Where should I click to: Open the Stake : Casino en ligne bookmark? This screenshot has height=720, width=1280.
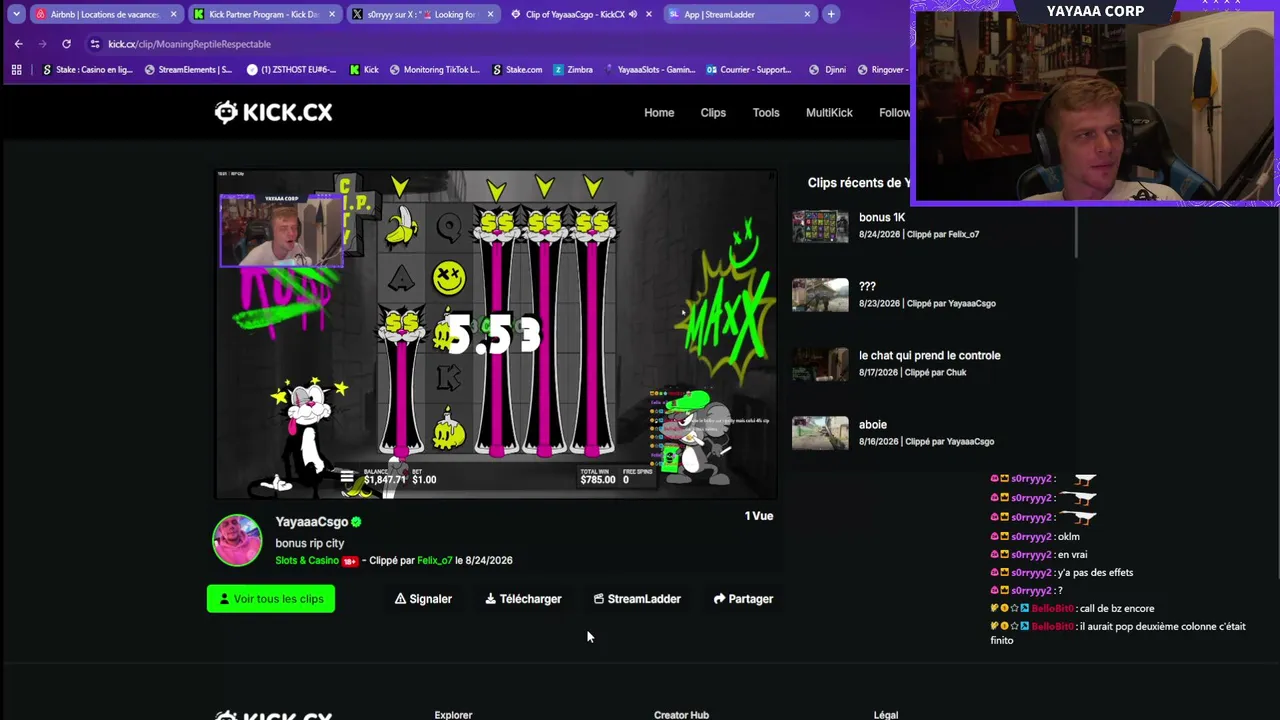click(x=87, y=70)
